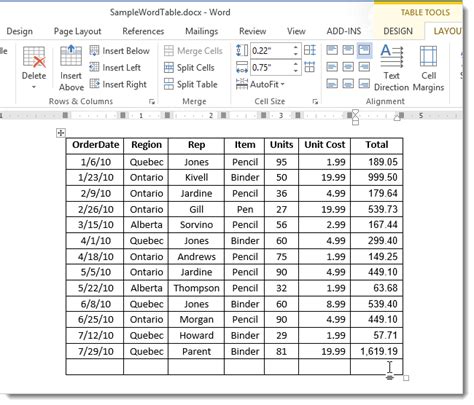Click the Thompson cell
This screenshot has height=405, width=474.
point(196,288)
